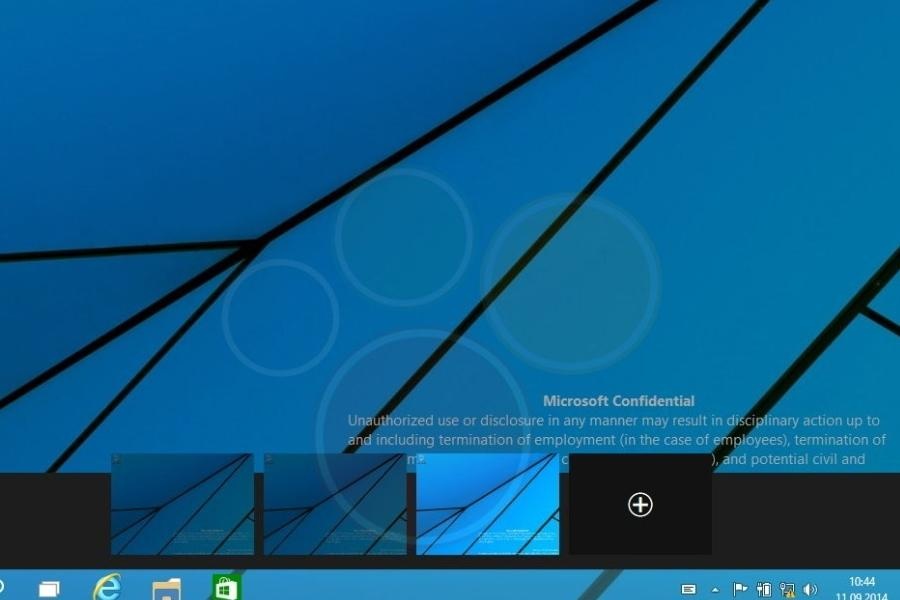Switch to the first virtual desktop thumbnail
Image resolution: width=900 pixels, height=600 pixels.
182,504
